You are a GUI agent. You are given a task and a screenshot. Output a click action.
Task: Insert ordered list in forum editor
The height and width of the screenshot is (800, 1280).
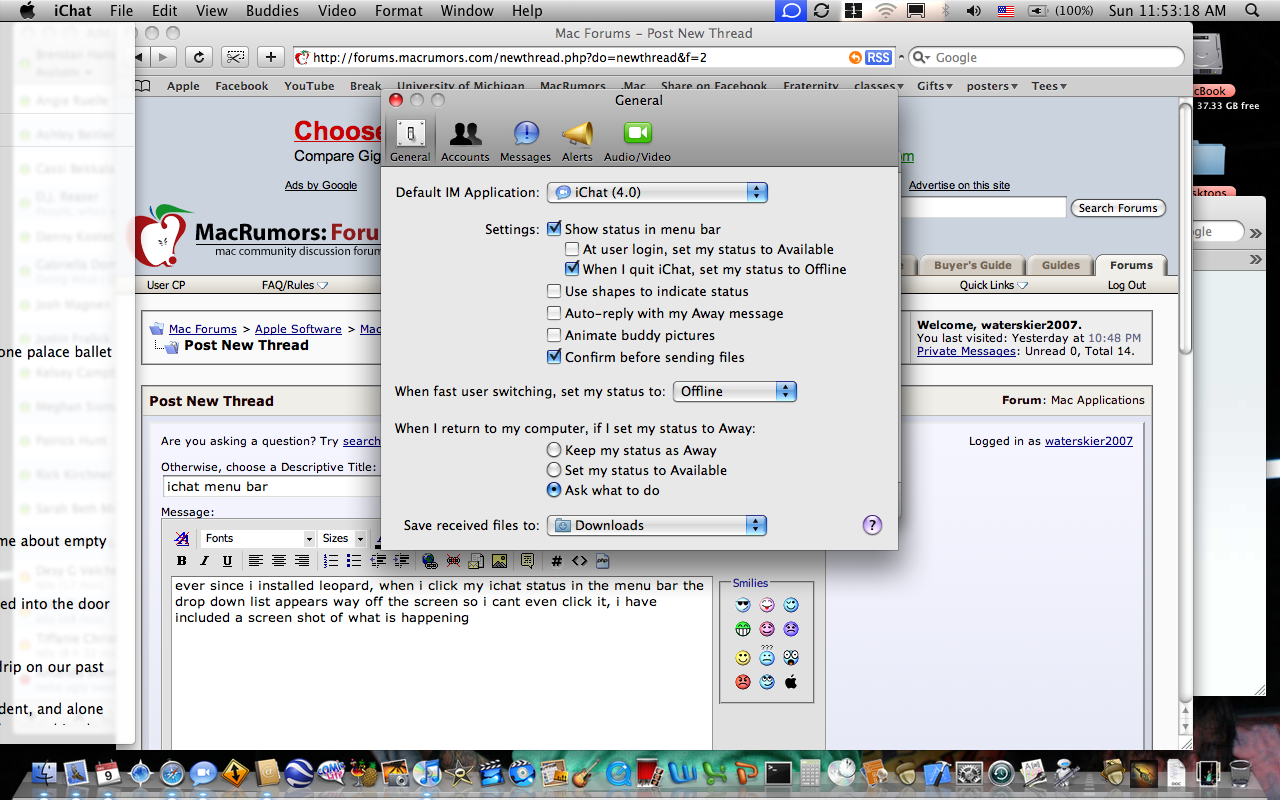coord(331,561)
